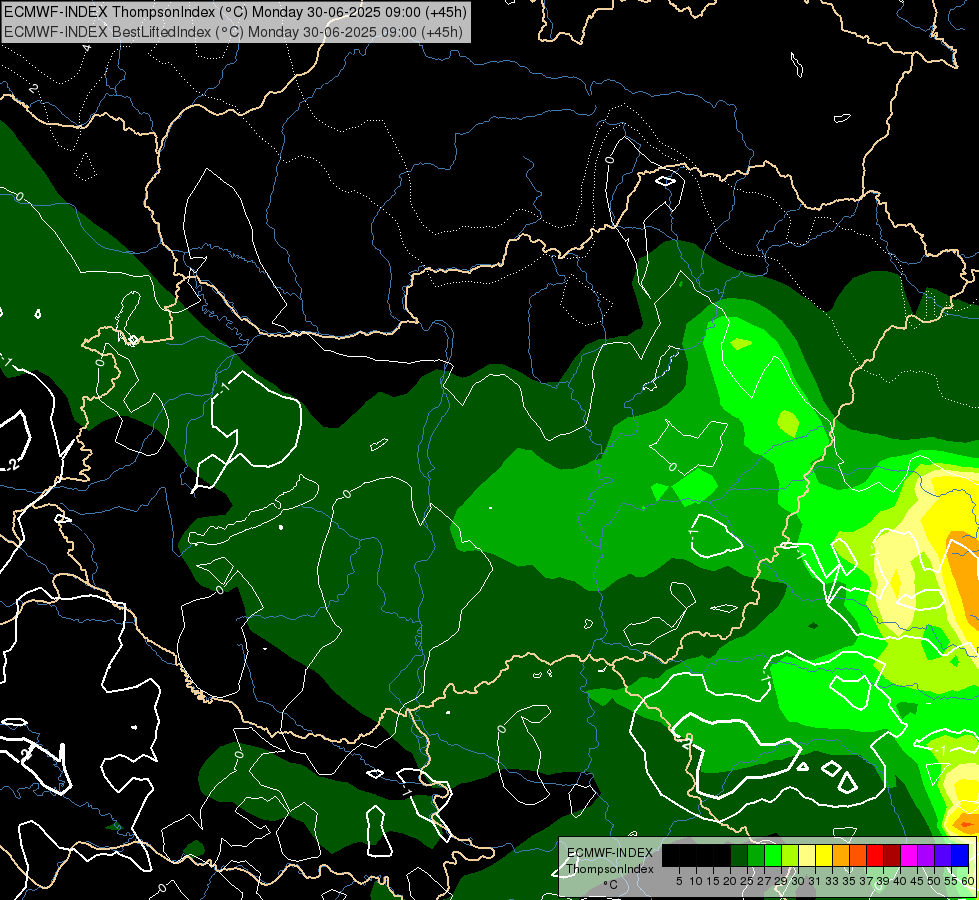Select the yellow-green 29–30 legend swatch
The width and height of the screenshot is (979, 900).
pyautogui.click(x=790, y=855)
